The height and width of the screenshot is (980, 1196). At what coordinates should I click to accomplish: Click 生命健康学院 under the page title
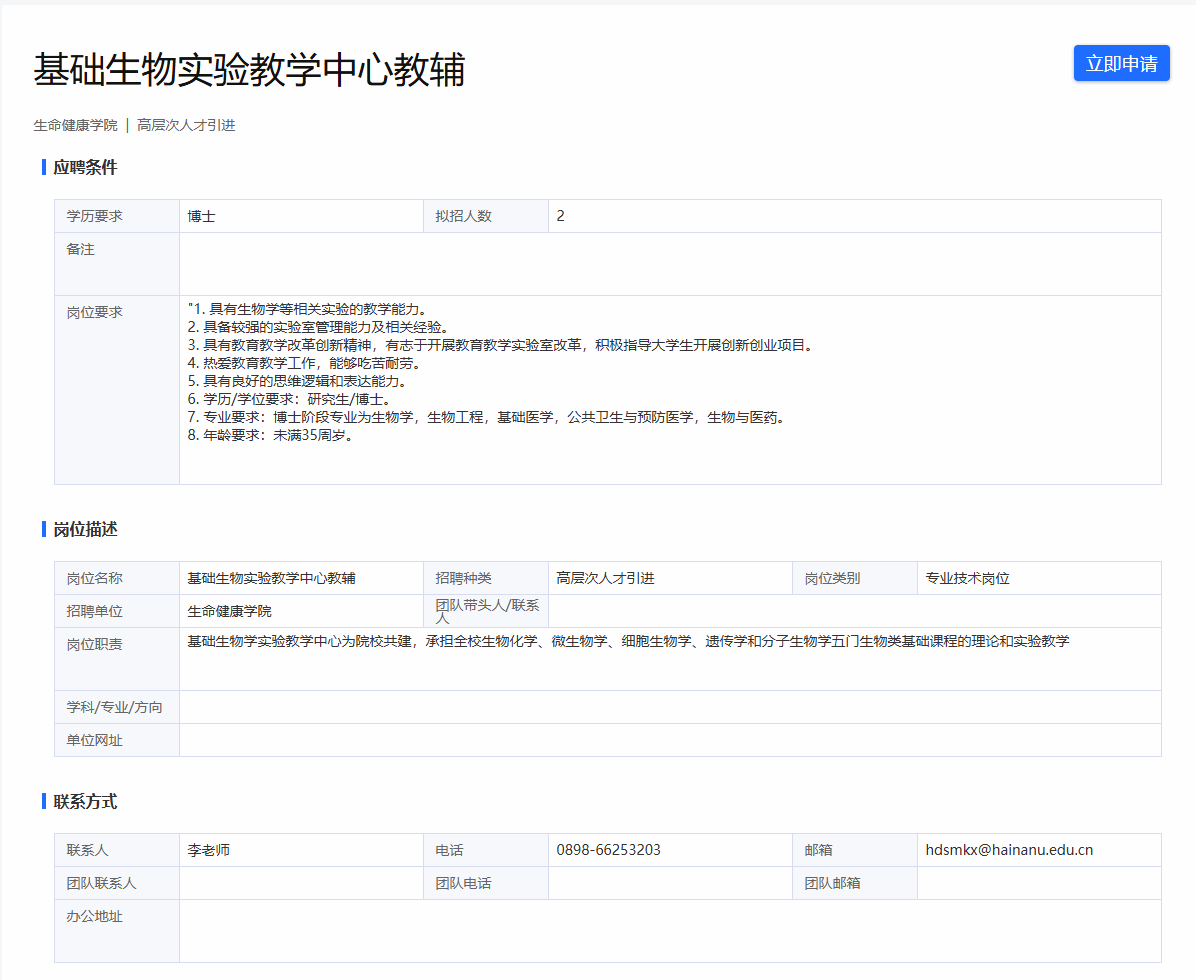(x=75, y=125)
